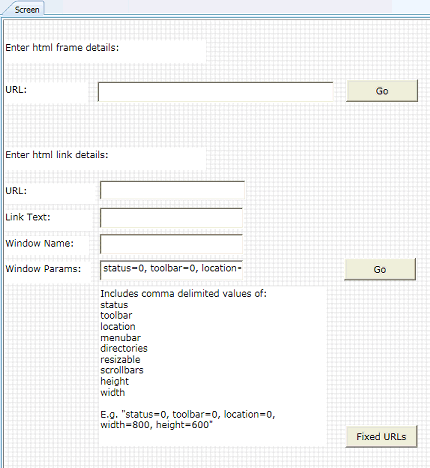430x468 pixels.
Task: Focus the Window Params field containing status=0
Action: click(171, 270)
